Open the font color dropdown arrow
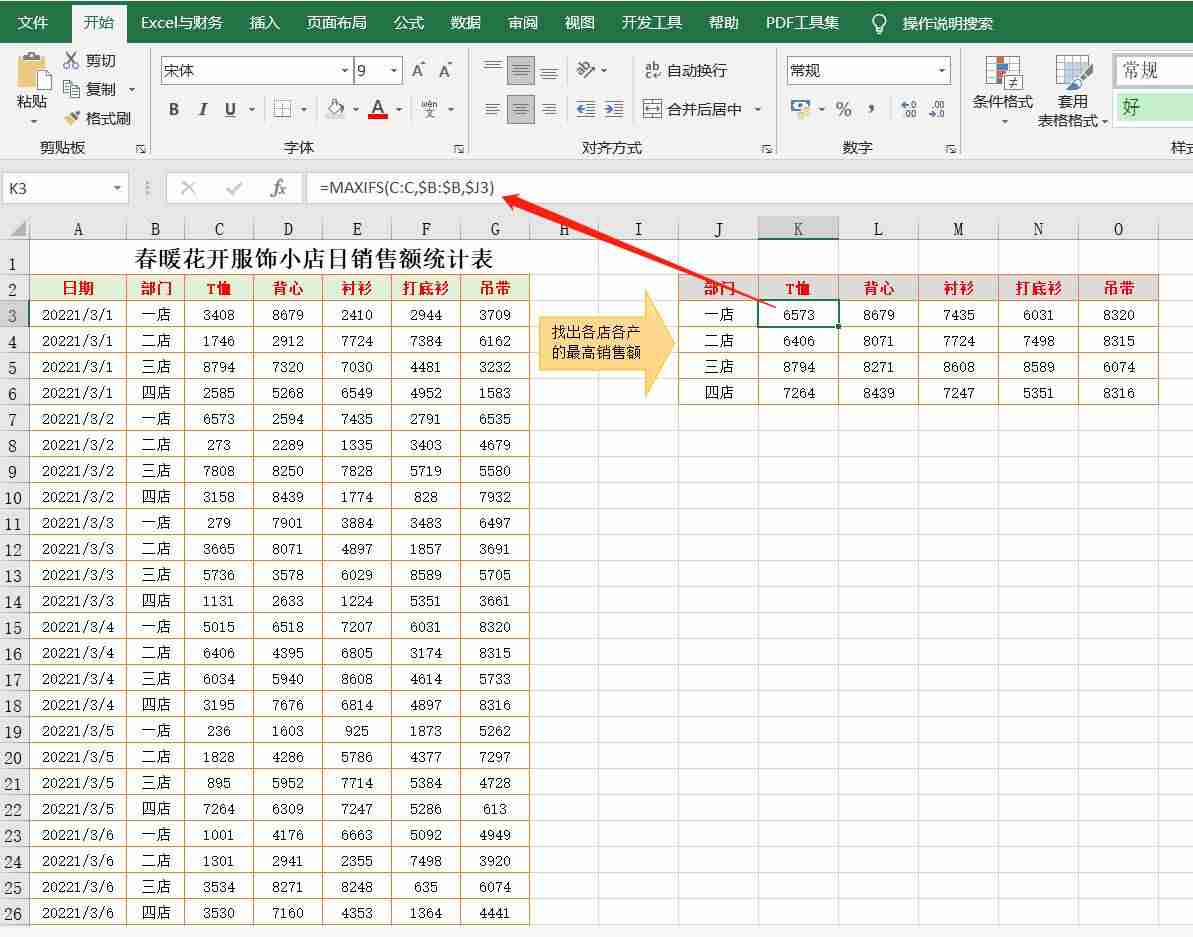This screenshot has height=937, width=1193. [x=399, y=110]
